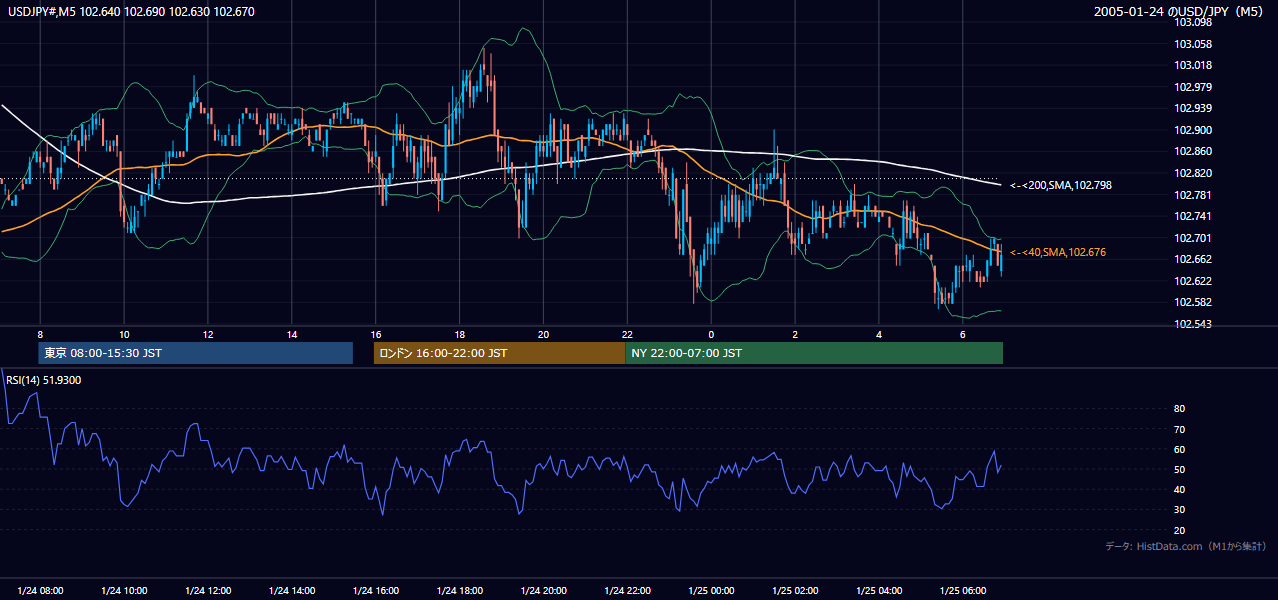Click price axis value 102.939

(x=1193, y=108)
